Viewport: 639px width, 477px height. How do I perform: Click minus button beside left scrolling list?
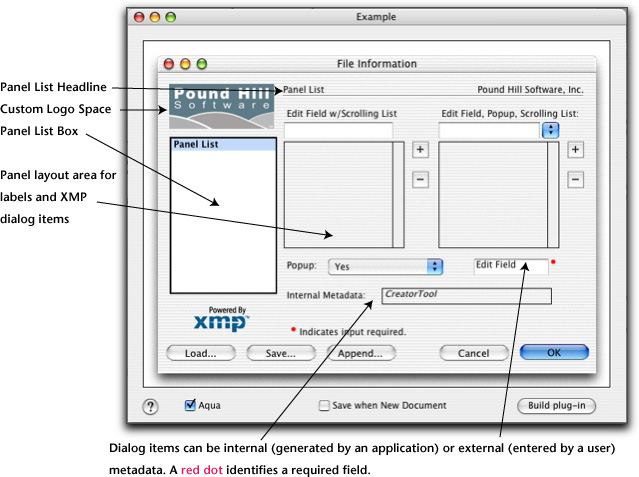click(420, 180)
